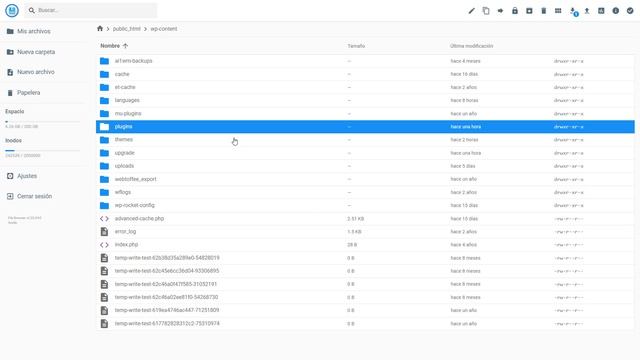This screenshot has width=640, height=360.
Task: Click the folder icon of the uploads row
Action: tap(104, 166)
